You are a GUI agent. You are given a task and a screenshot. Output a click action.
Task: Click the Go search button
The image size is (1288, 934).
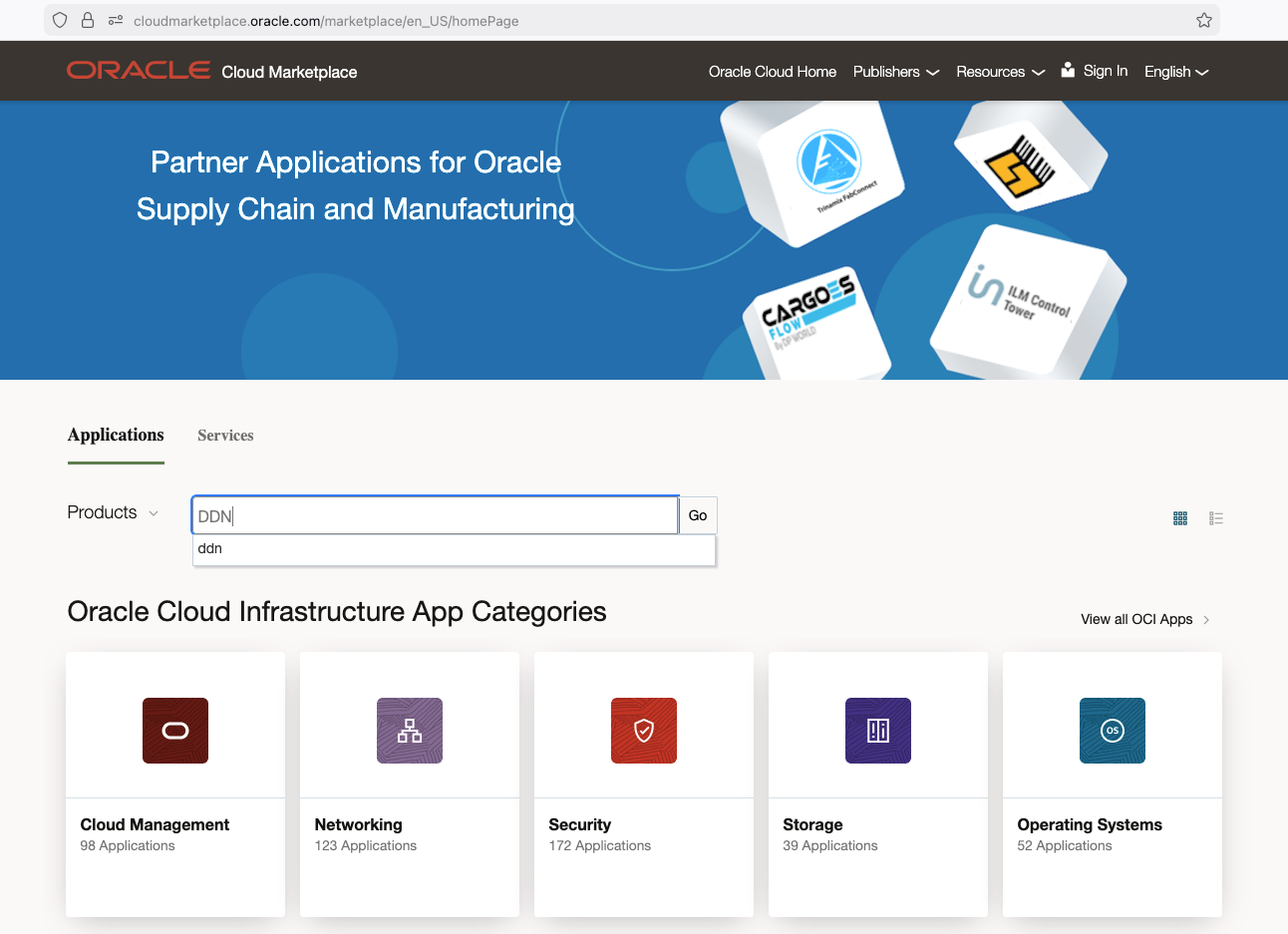pyautogui.click(x=697, y=514)
